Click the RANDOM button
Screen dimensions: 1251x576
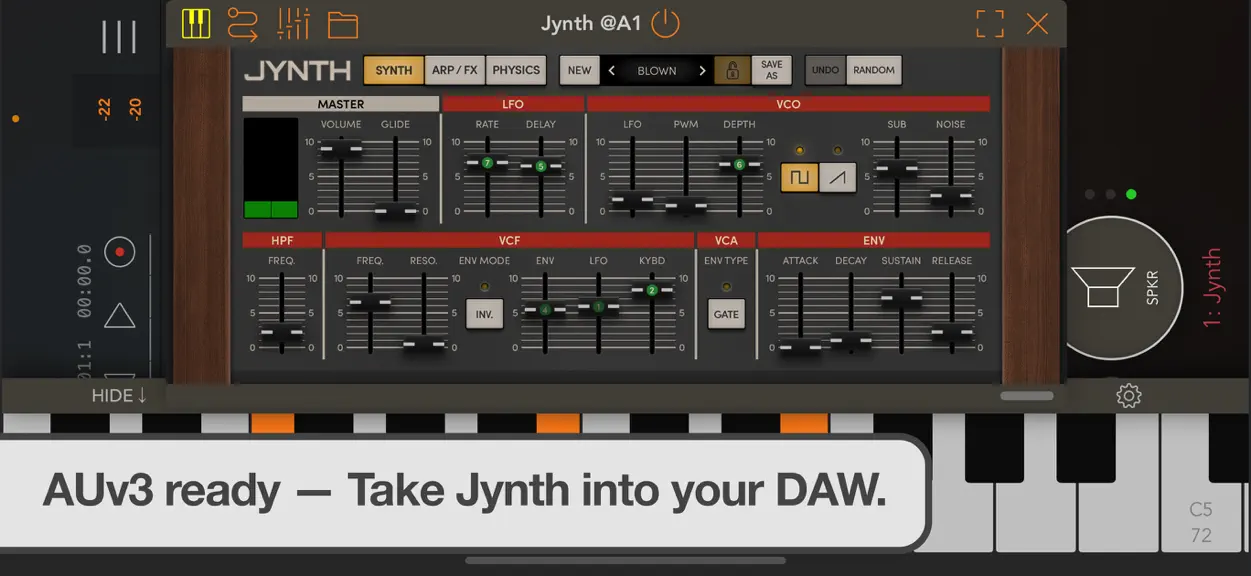coord(874,70)
